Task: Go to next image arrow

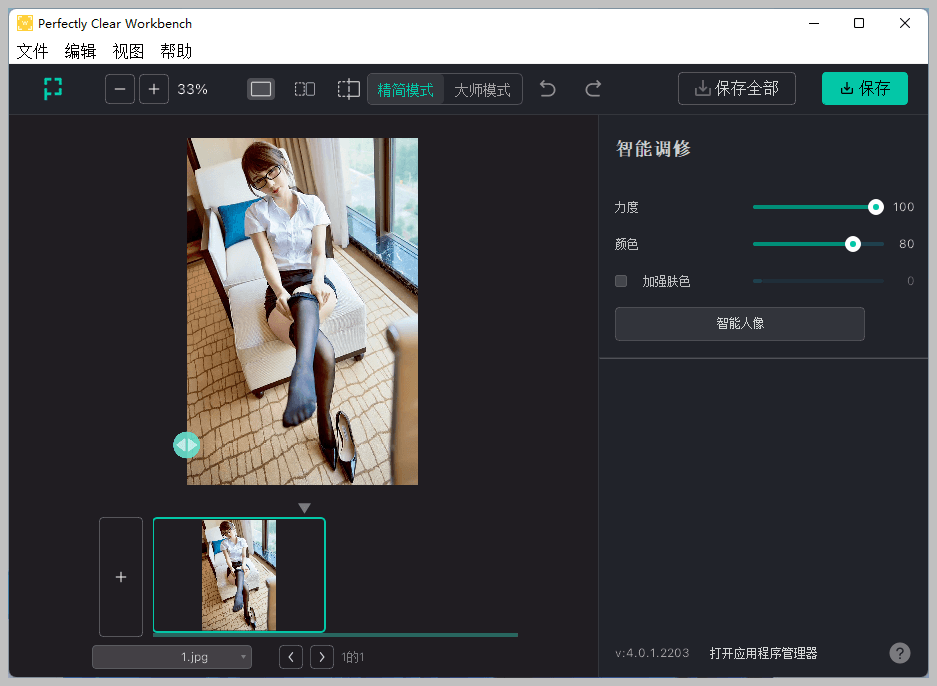Action: coord(322,657)
